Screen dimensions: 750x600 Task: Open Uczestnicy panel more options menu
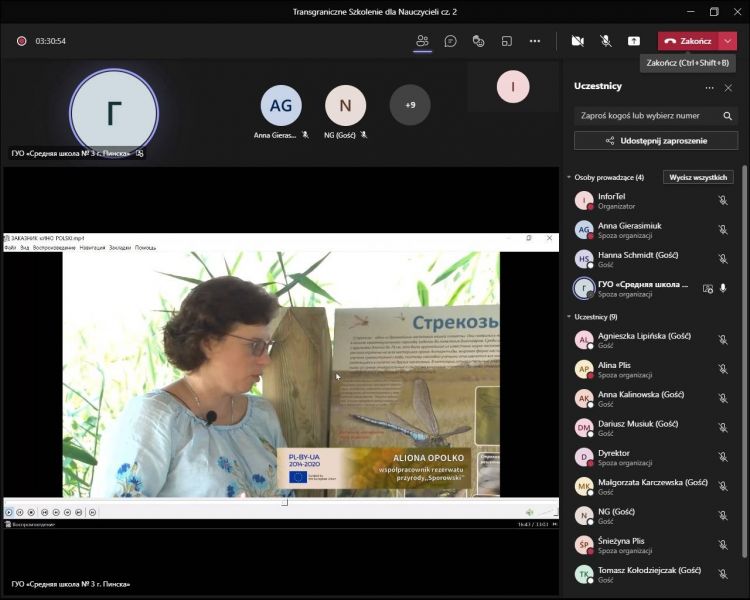pyautogui.click(x=709, y=87)
